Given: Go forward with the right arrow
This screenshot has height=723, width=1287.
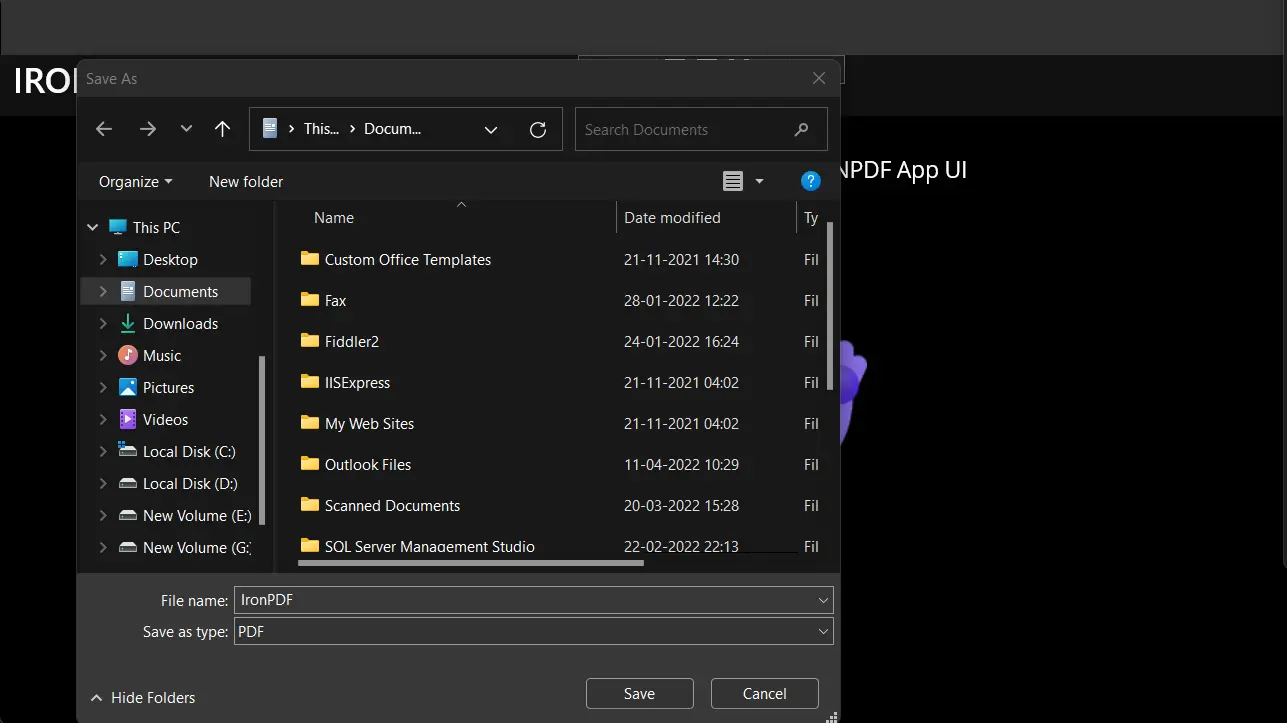Looking at the screenshot, I should 148,129.
